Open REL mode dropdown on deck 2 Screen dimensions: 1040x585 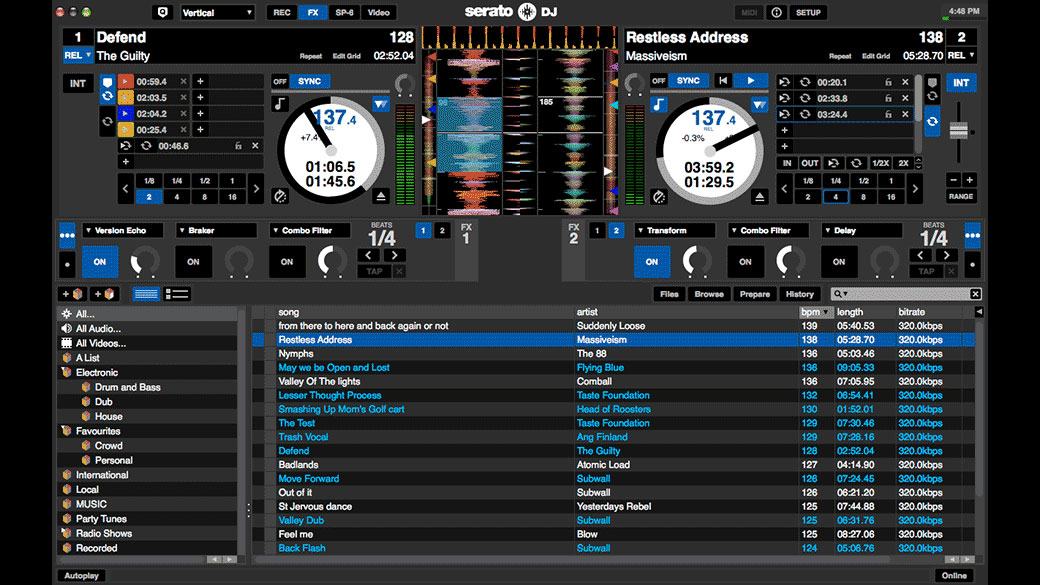coord(961,55)
